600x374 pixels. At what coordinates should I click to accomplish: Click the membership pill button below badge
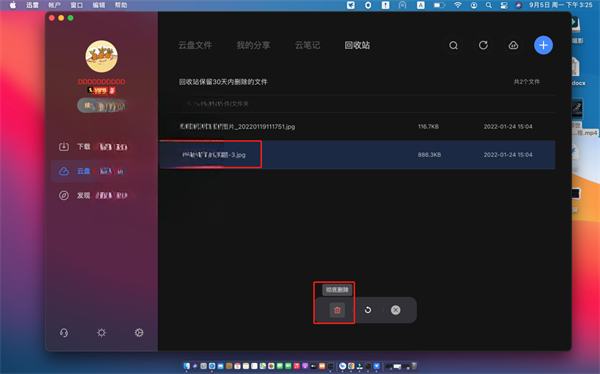pos(101,106)
